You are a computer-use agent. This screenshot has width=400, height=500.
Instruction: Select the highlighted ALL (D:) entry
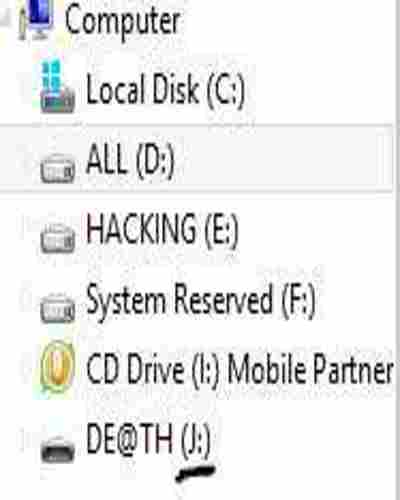click(x=196, y=158)
